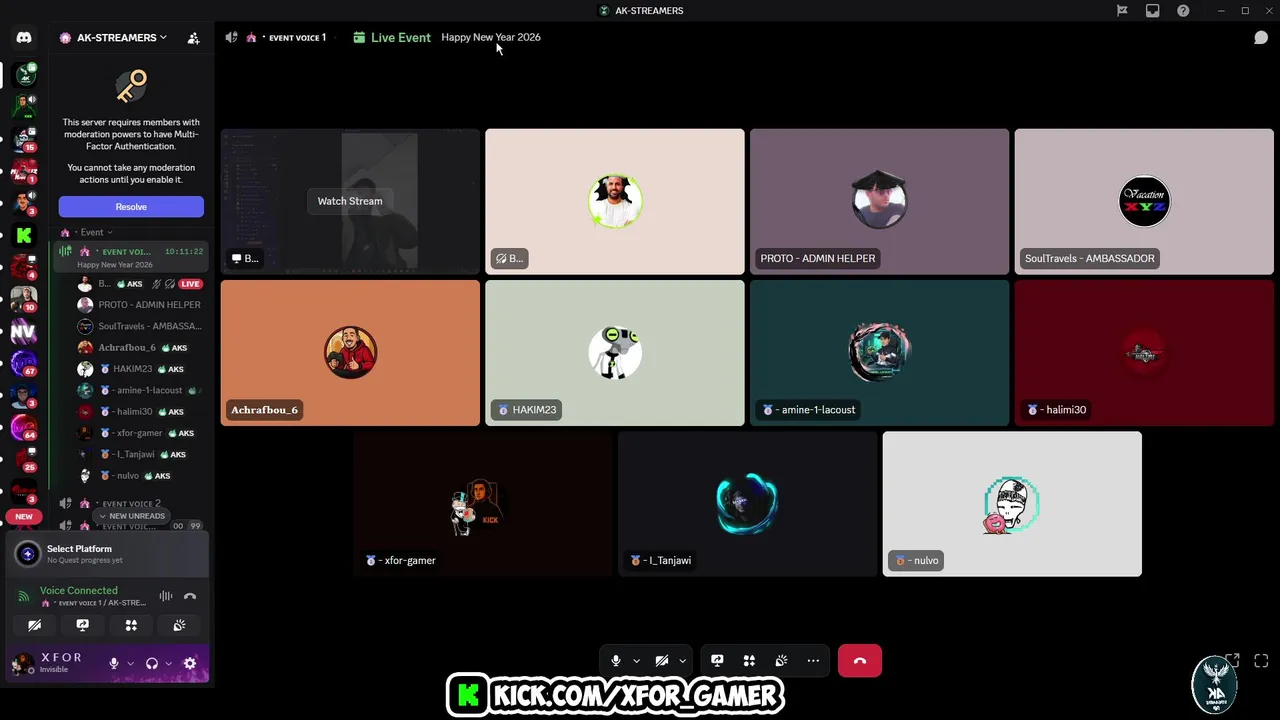
Task: Open activities icon in bottom call controls
Action: [x=749, y=661]
